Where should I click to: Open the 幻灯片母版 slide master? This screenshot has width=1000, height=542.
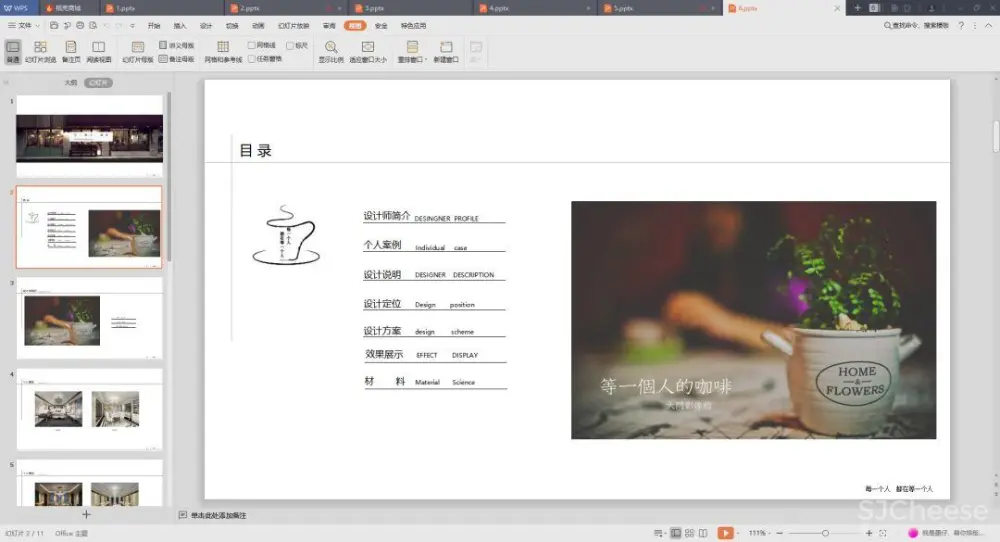click(138, 52)
